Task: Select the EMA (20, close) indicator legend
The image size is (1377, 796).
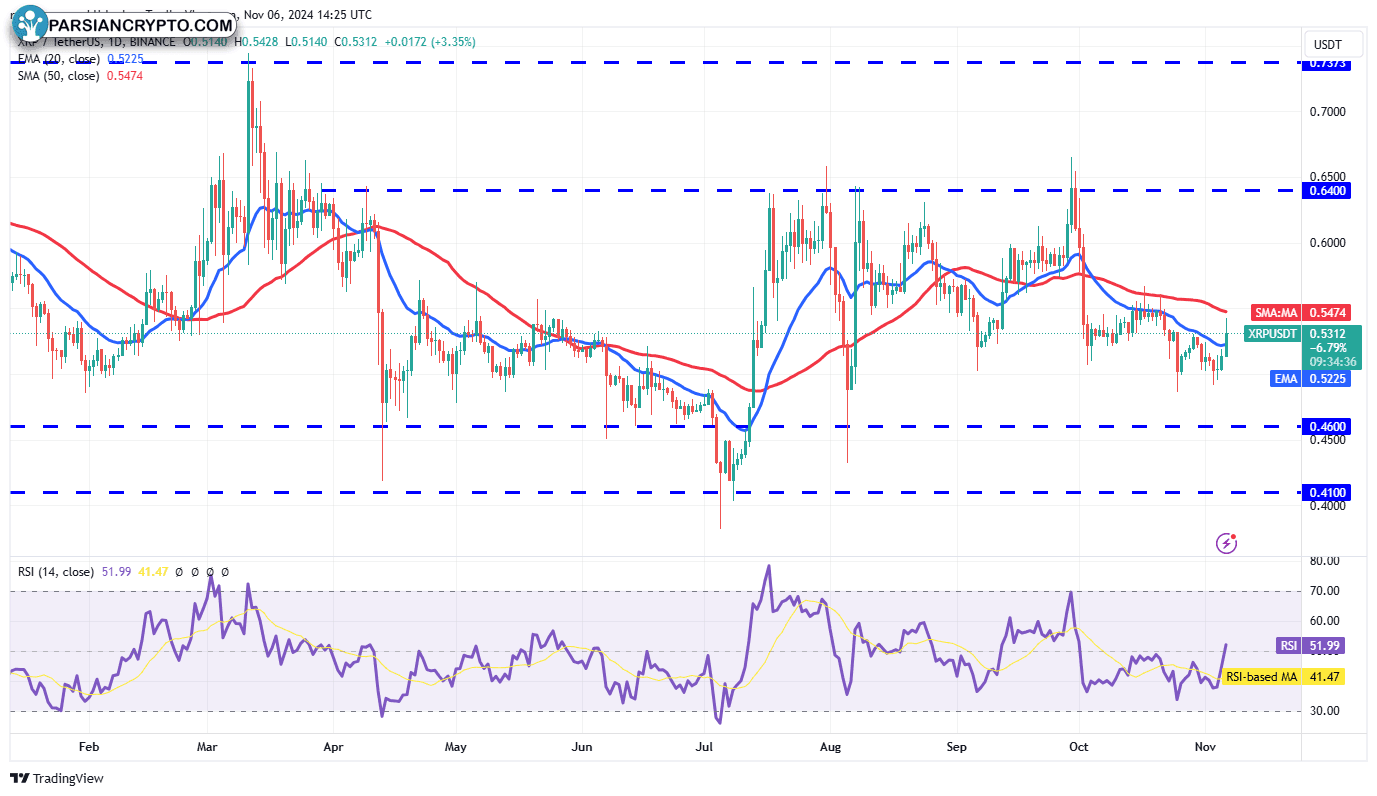Action: tap(58, 59)
